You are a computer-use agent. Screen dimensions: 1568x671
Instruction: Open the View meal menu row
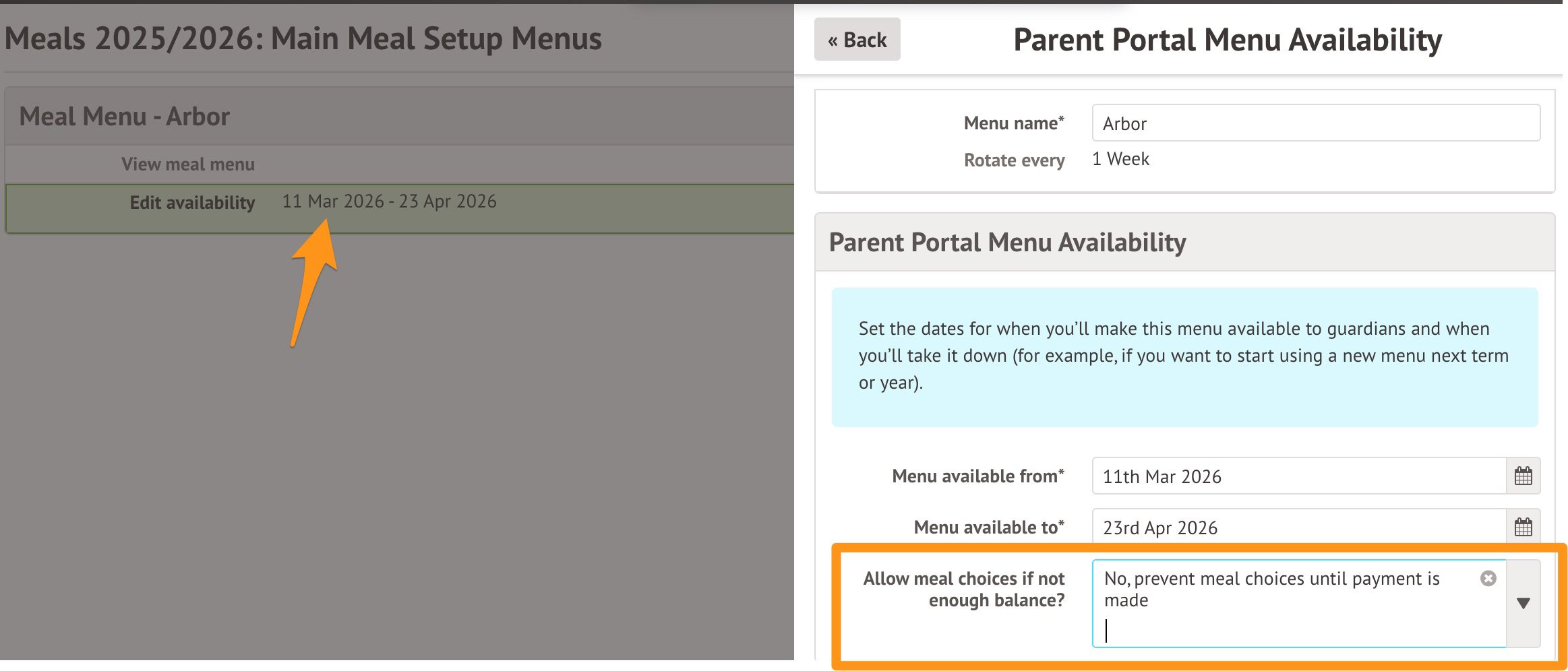[x=188, y=164]
